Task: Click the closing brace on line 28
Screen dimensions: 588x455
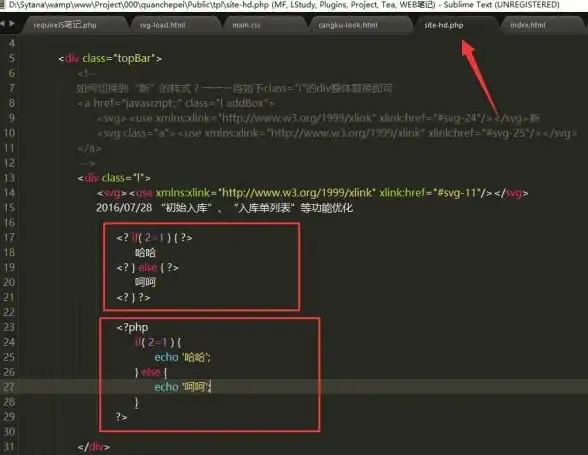Action: pyautogui.click(x=136, y=402)
